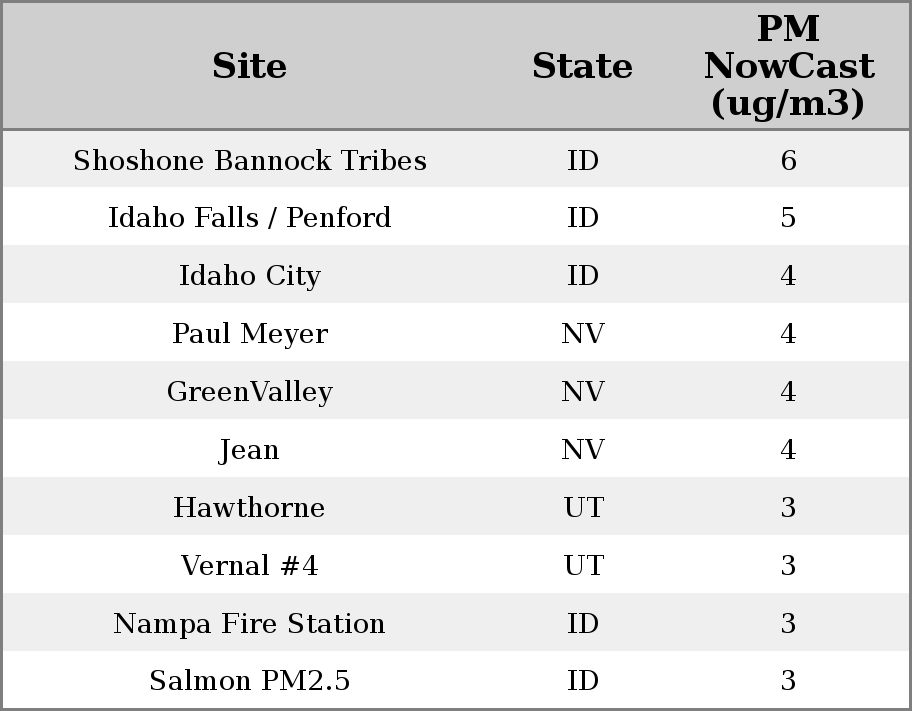Click the PM value 6 for Shoshone Bannock
Screen dimensions: 912x711
pos(788,160)
